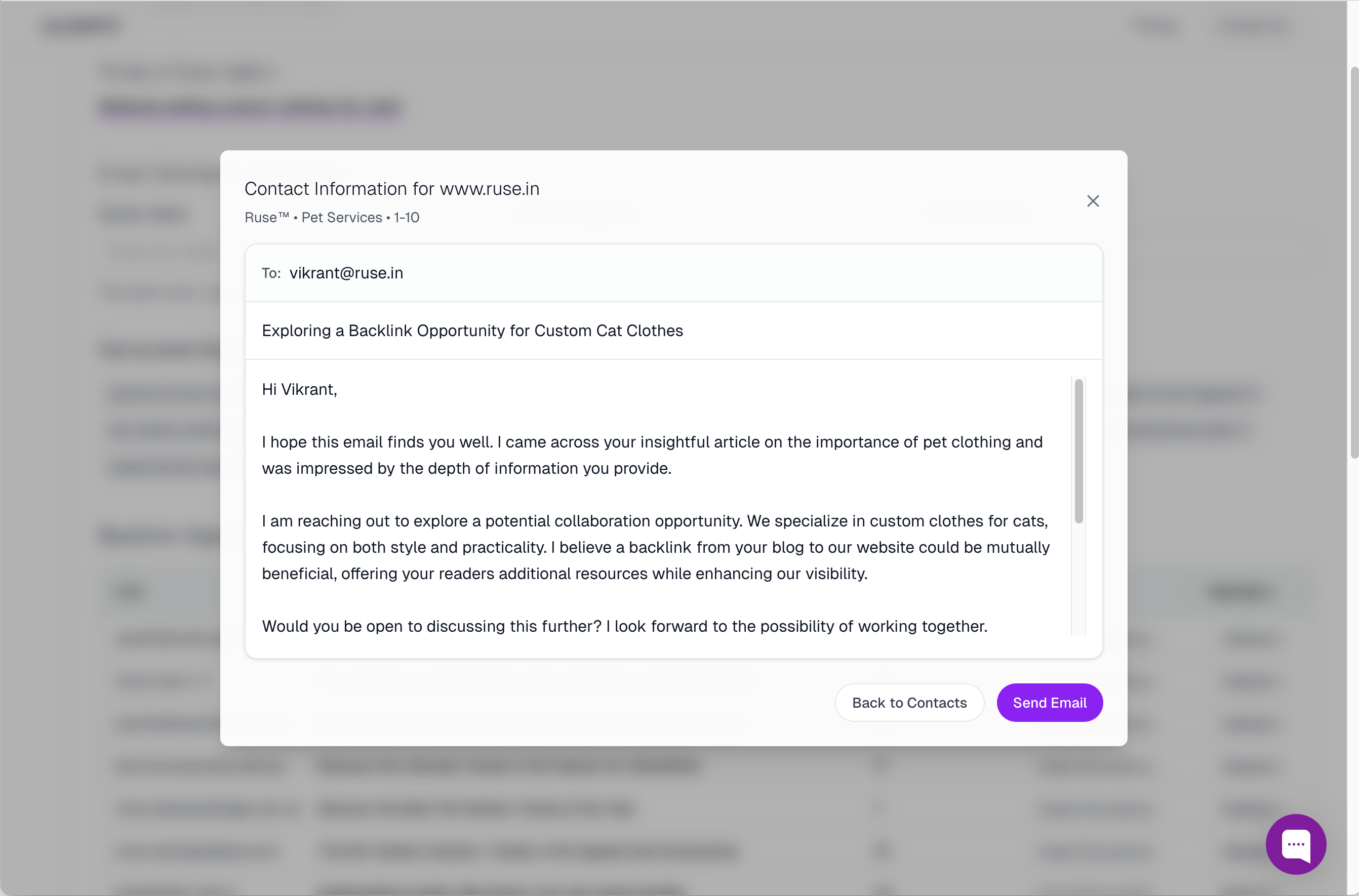The image size is (1359, 896).
Task: Click the 'Would you be open' closing sentence
Action: click(x=625, y=626)
